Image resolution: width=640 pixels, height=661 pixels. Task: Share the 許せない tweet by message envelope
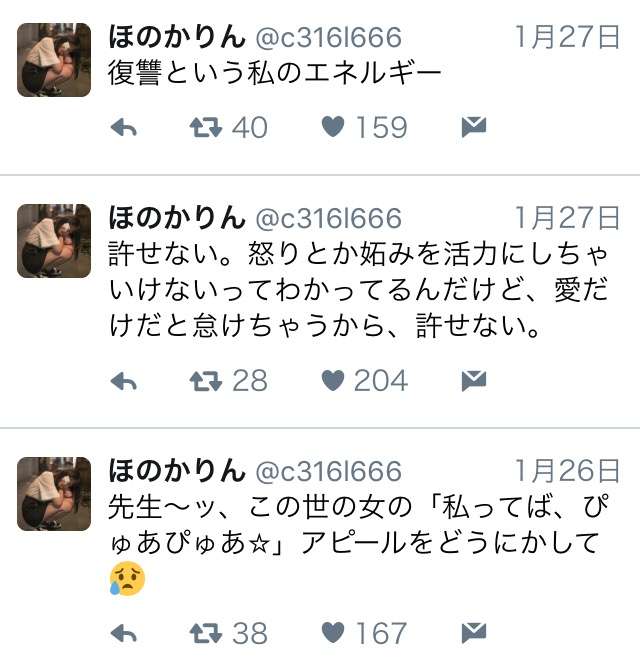pos(474,381)
